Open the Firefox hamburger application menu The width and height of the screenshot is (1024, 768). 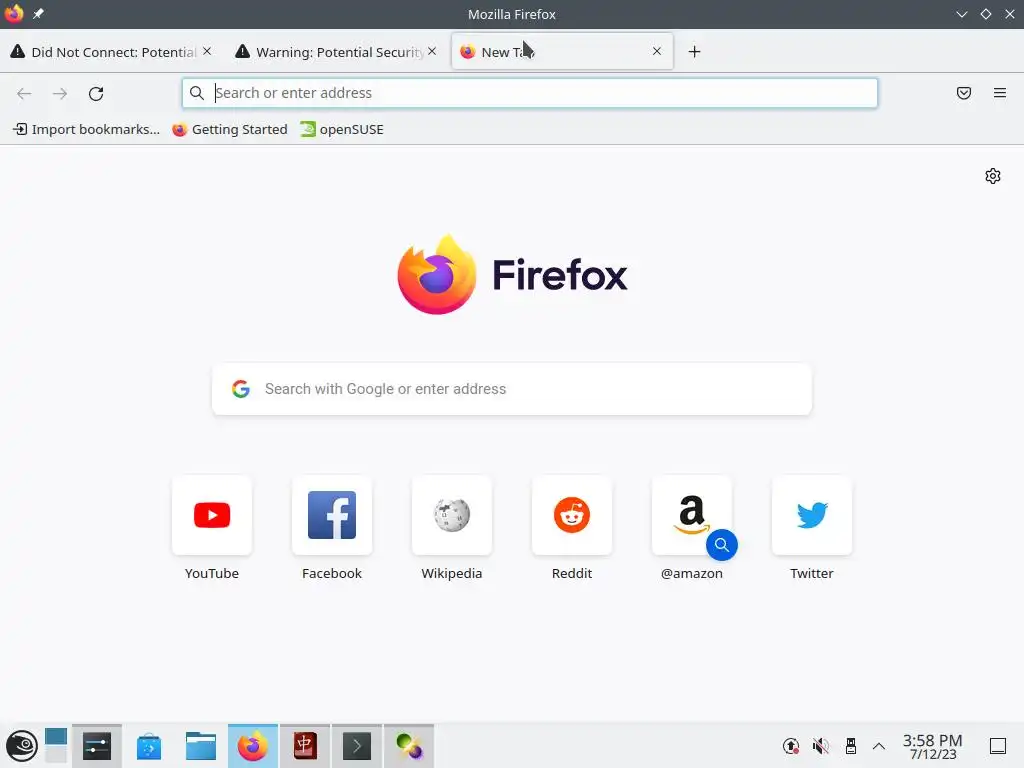pos(1000,93)
